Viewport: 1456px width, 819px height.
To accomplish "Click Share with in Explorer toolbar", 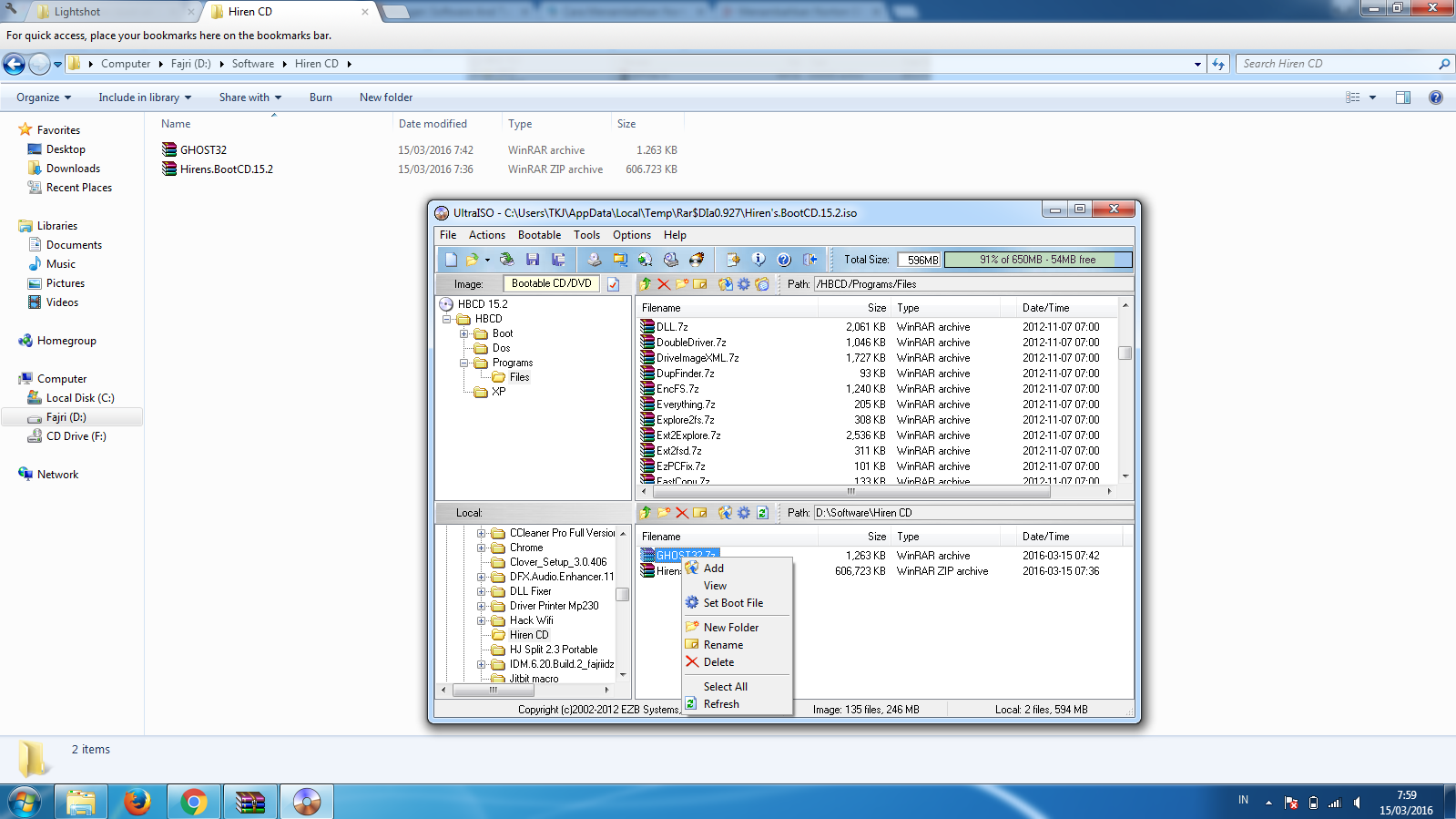I will 250,97.
